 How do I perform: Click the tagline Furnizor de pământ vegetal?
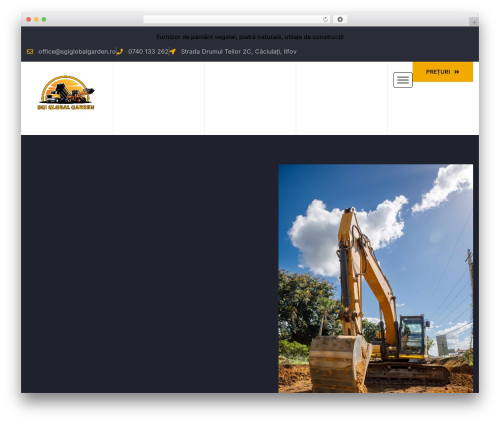tap(250, 37)
